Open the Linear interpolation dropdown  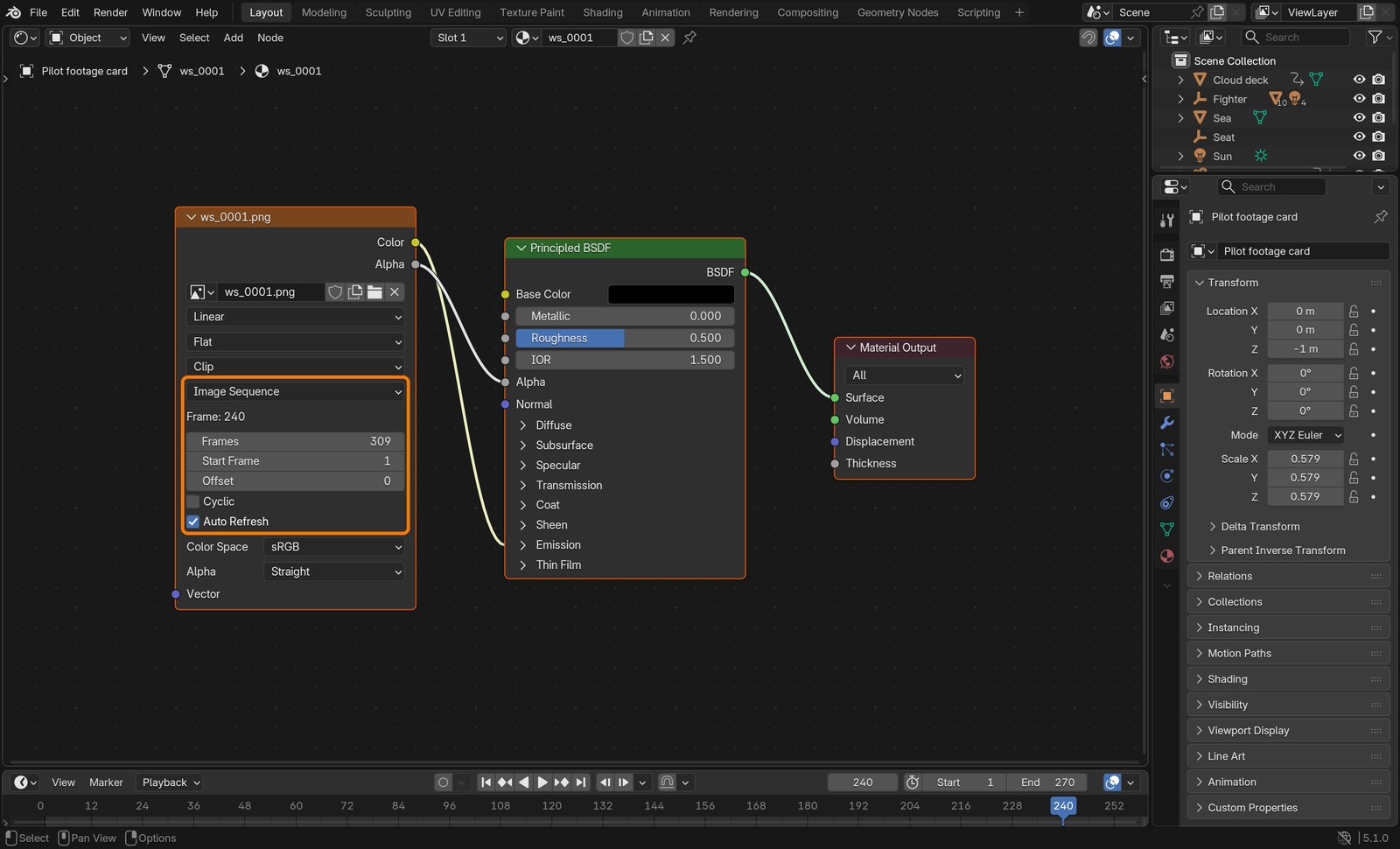[x=295, y=317]
